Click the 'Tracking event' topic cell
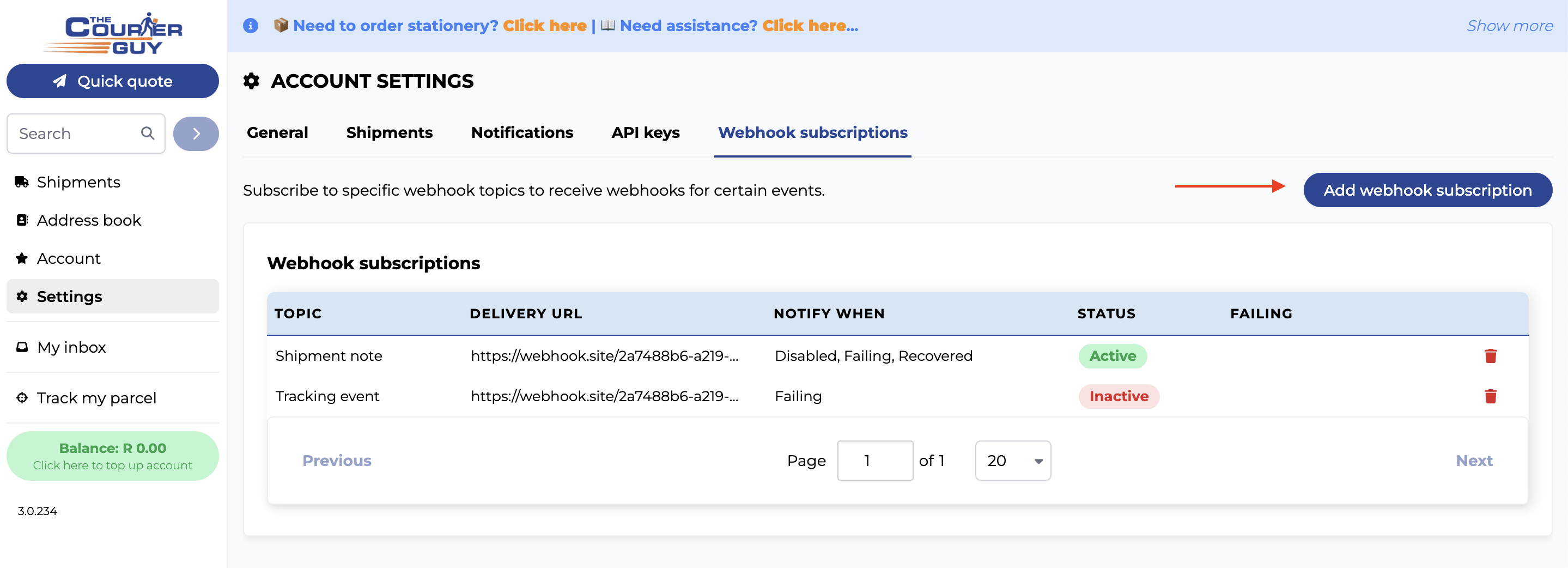Viewport: 1568px width, 568px height. pyautogui.click(x=327, y=396)
